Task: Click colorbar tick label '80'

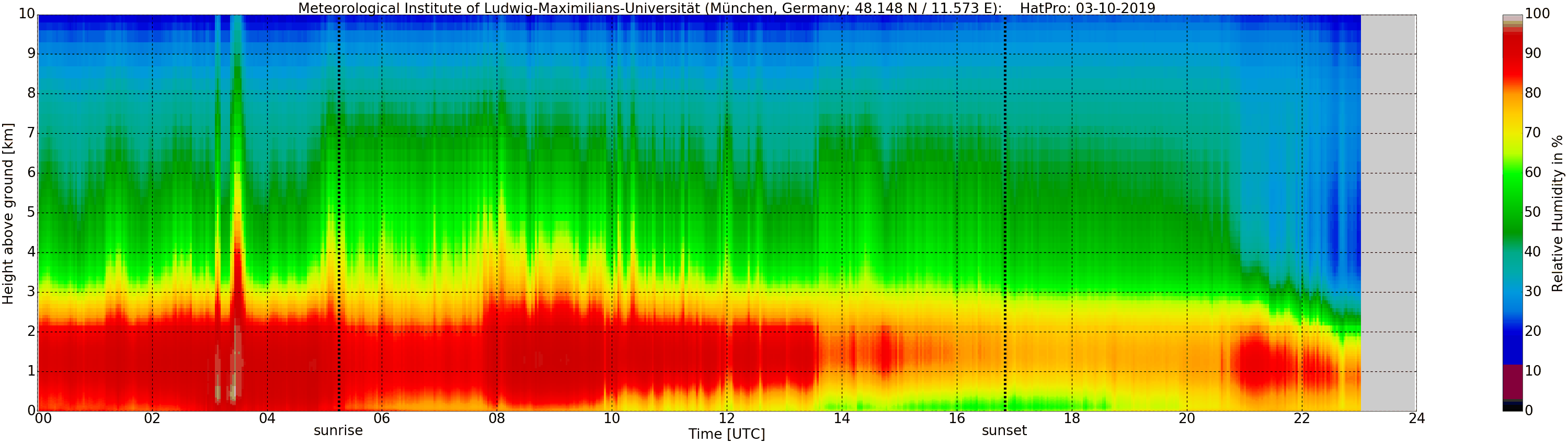Action: tap(1532, 94)
